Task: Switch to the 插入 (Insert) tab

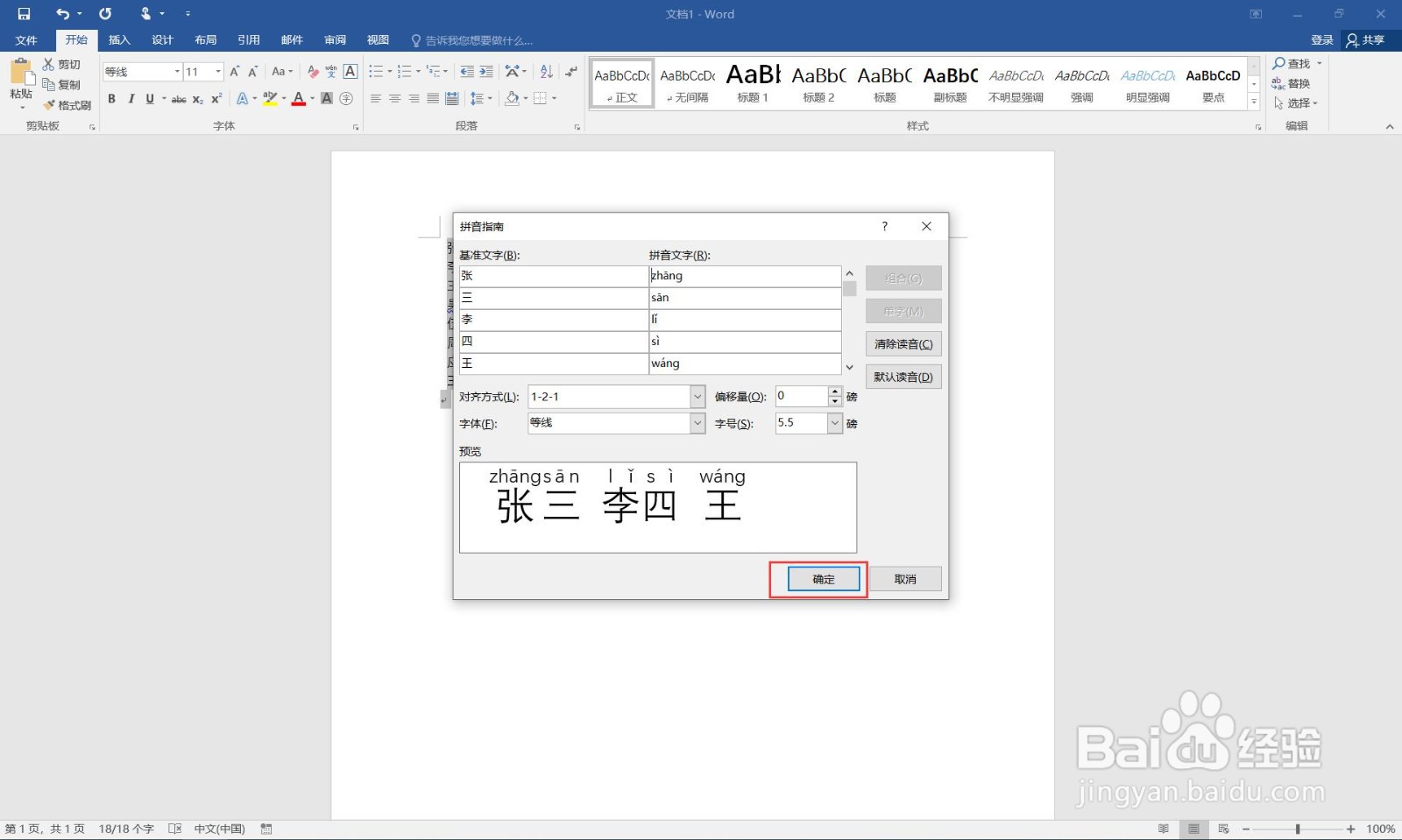Action: [x=119, y=40]
